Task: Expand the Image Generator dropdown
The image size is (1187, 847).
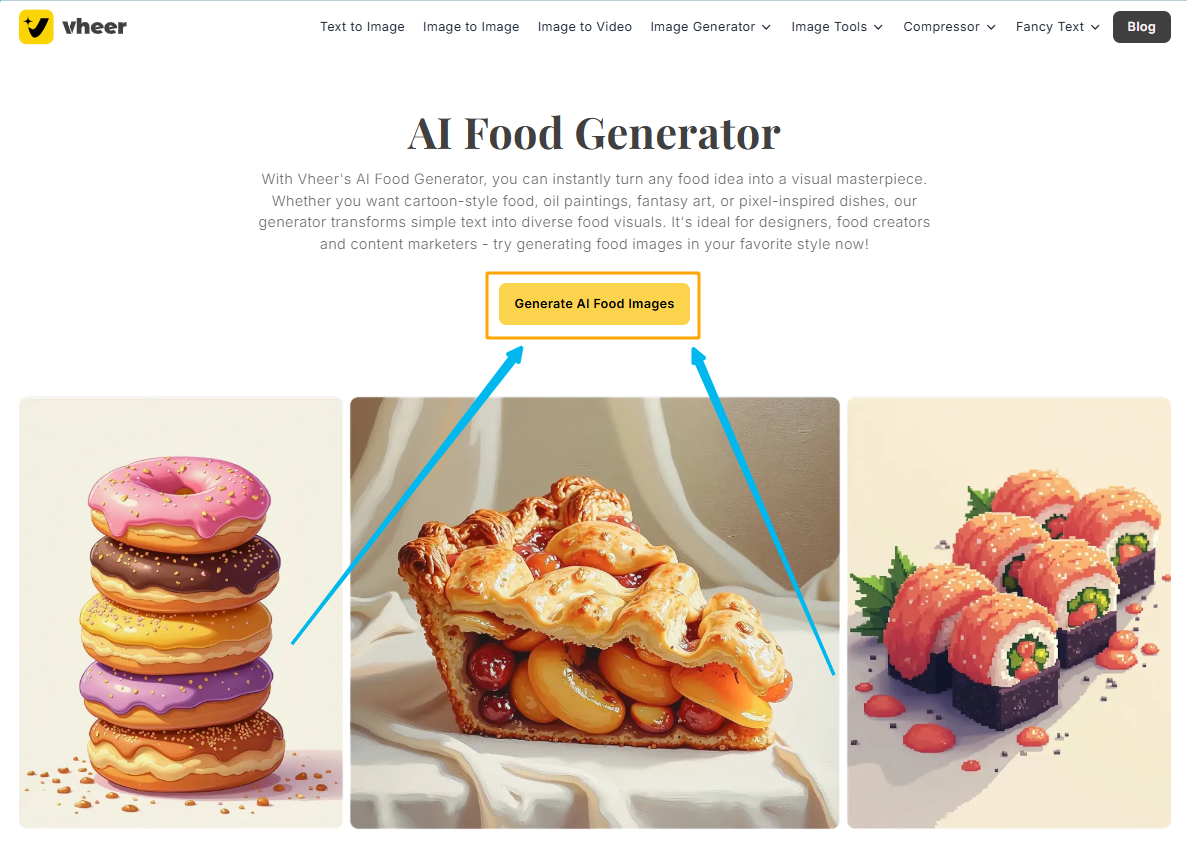Action: click(711, 26)
